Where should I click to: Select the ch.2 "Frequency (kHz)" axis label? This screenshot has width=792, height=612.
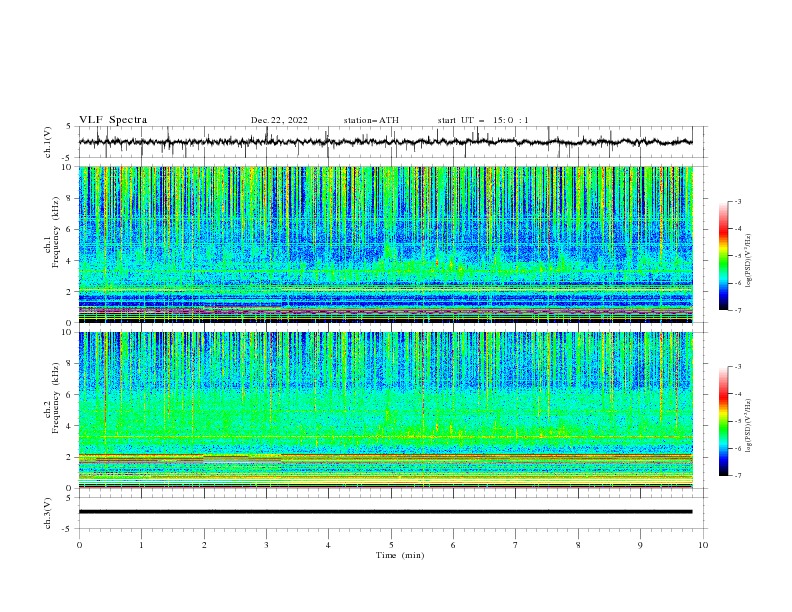click(56, 397)
